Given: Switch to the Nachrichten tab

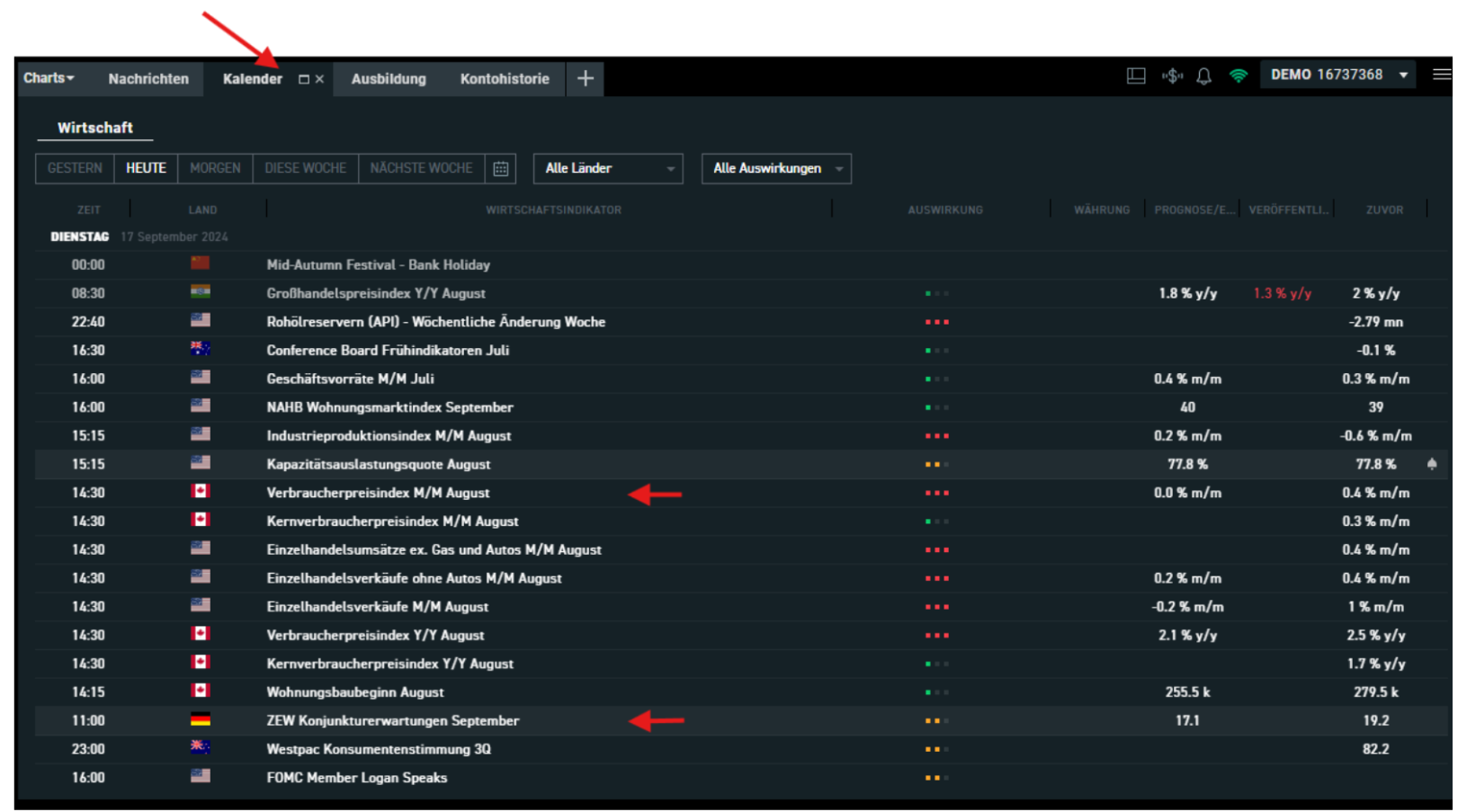Looking at the screenshot, I should click(x=148, y=79).
